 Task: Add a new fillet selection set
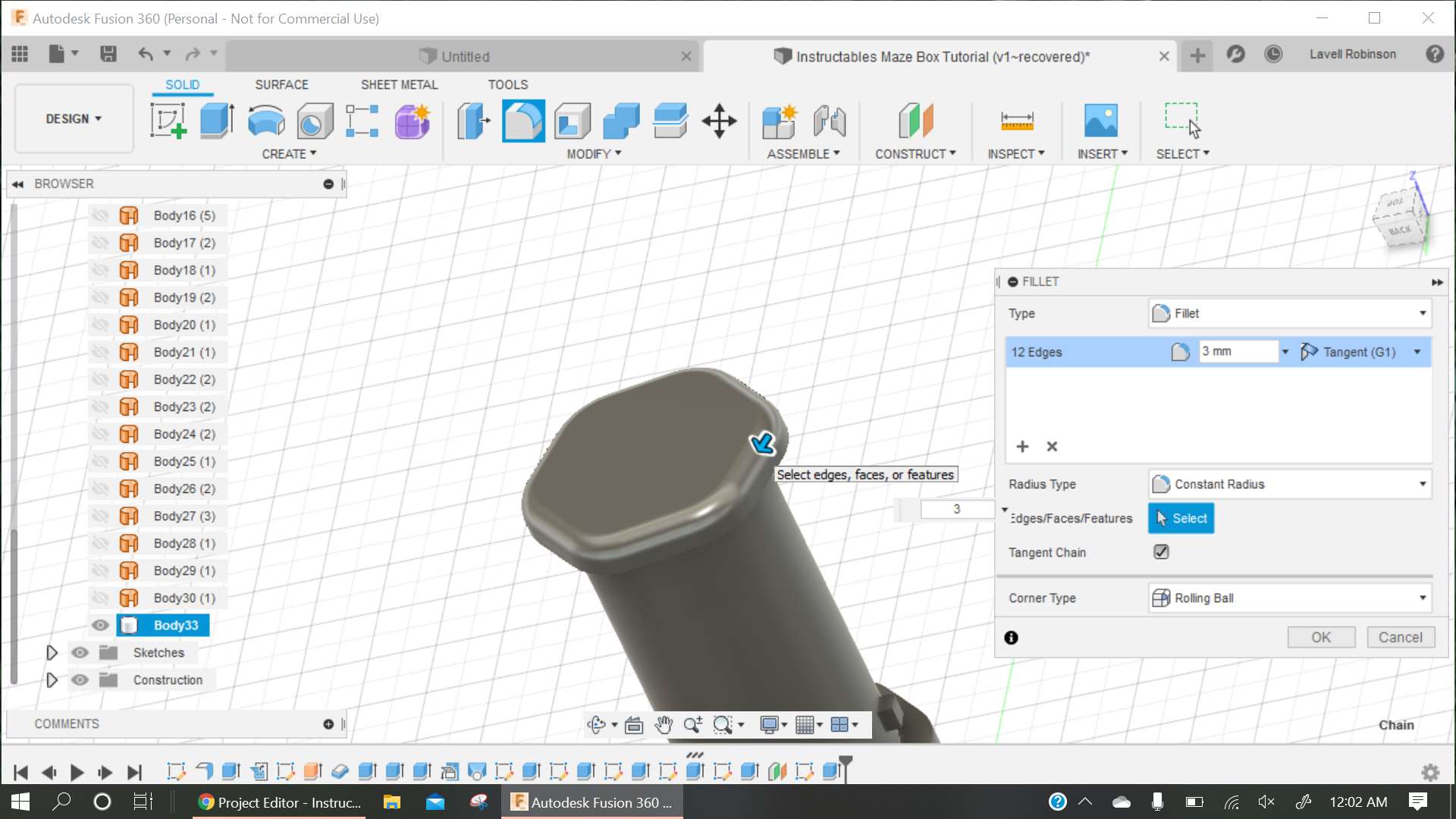click(1022, 447)
